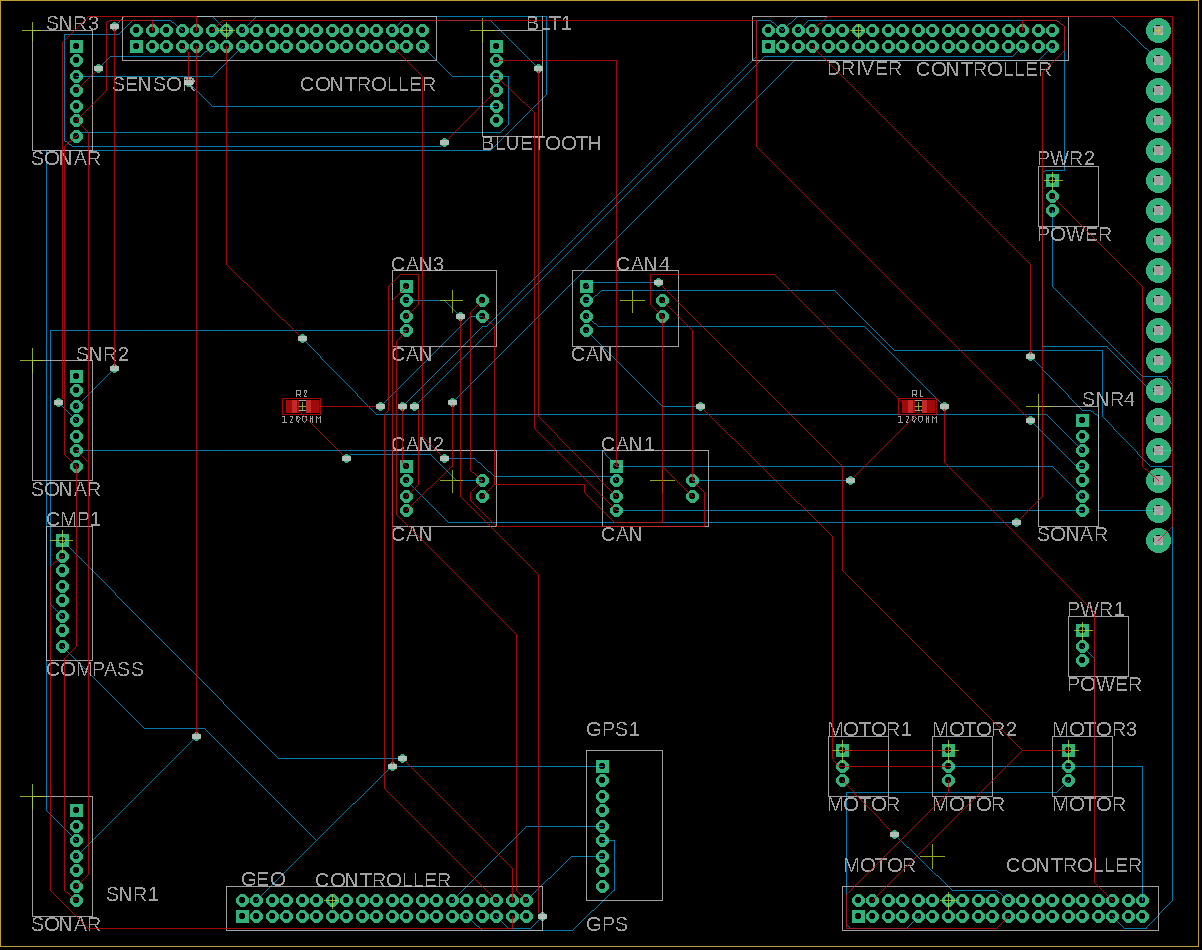Click the CAN2 designator label

tap(417, 444)
